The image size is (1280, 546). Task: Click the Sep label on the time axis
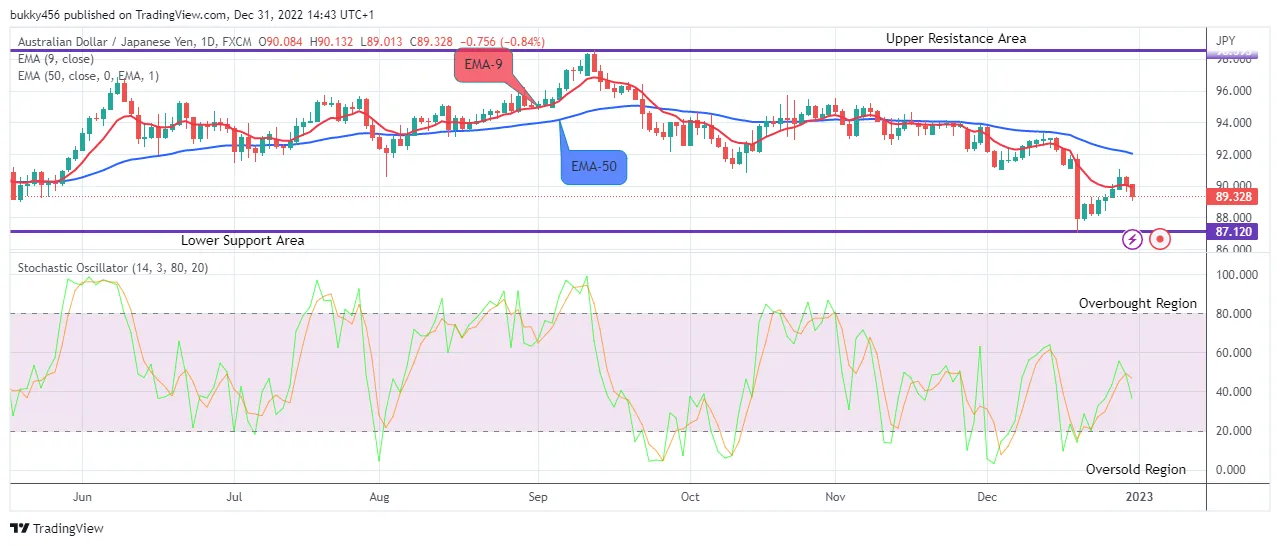pyautogui.click(x=538, y=496)
